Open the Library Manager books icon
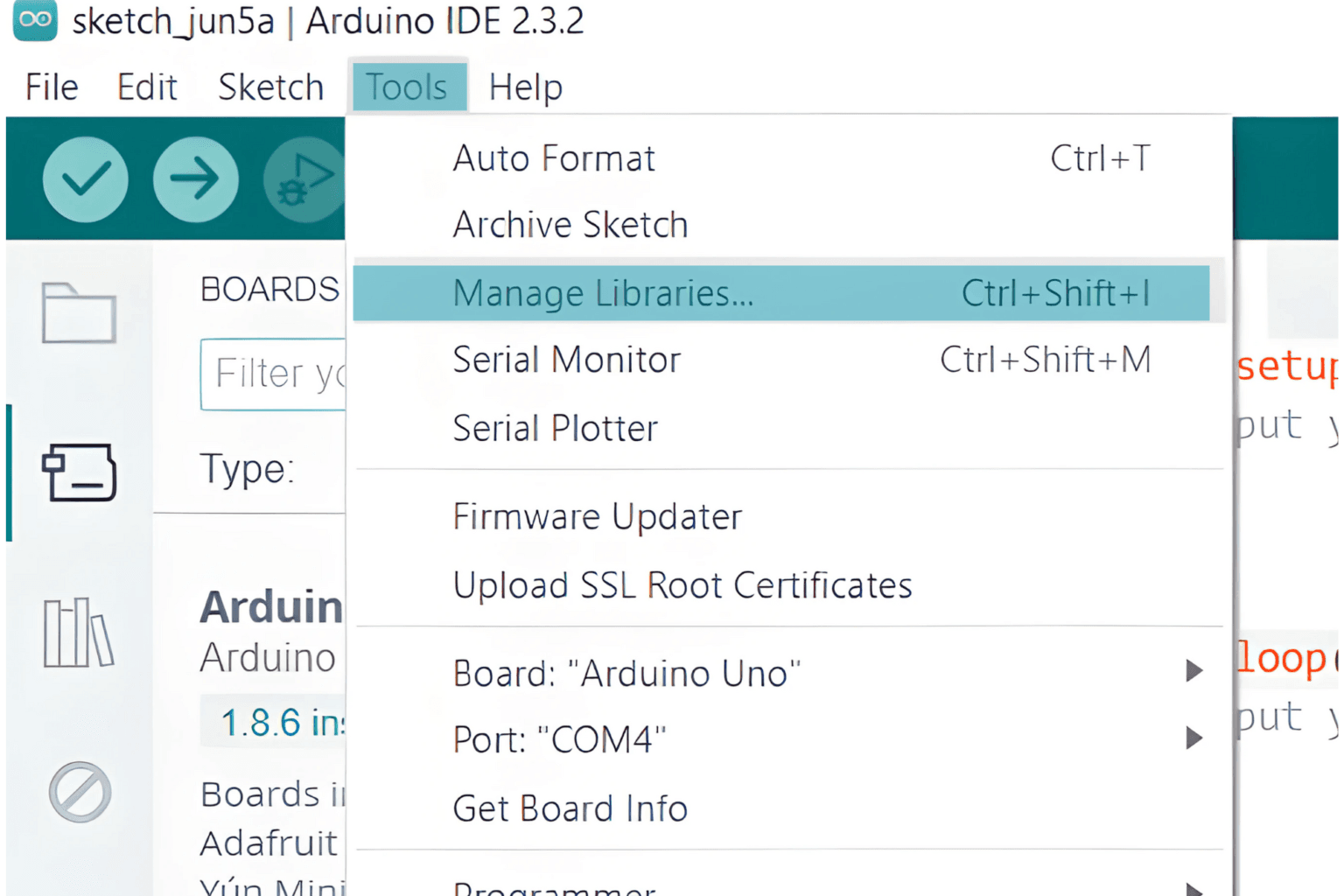The width and height of the screenshot is (1344, 896). click(x=79, y=633)
